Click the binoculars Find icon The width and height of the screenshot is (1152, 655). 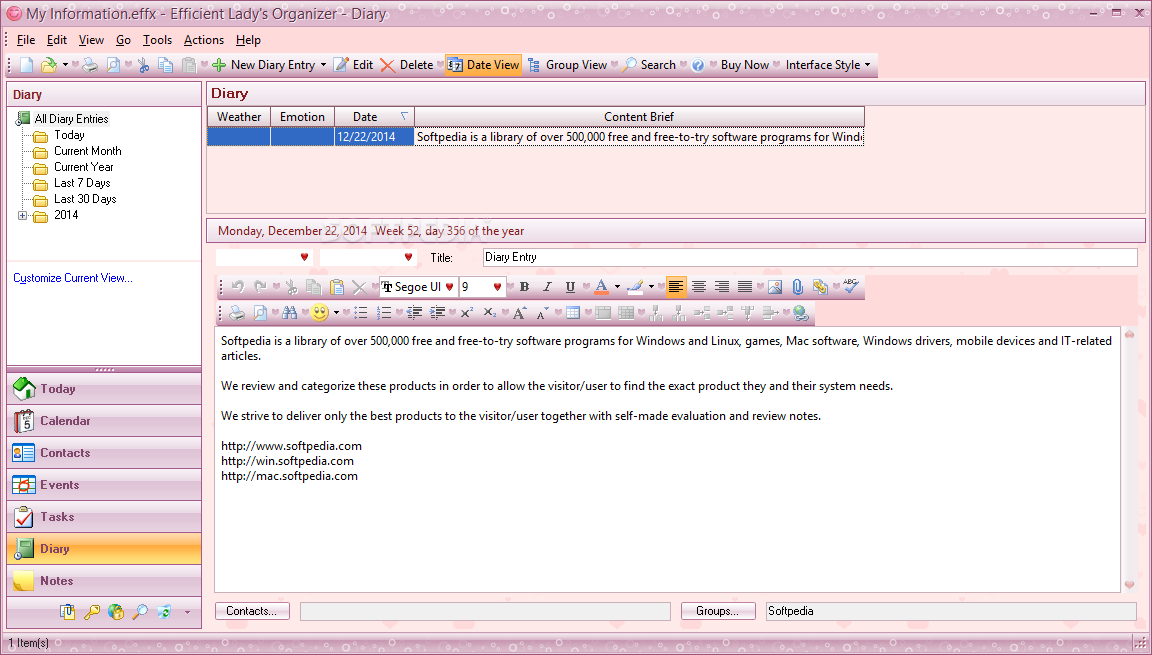[x=289, y=313]
